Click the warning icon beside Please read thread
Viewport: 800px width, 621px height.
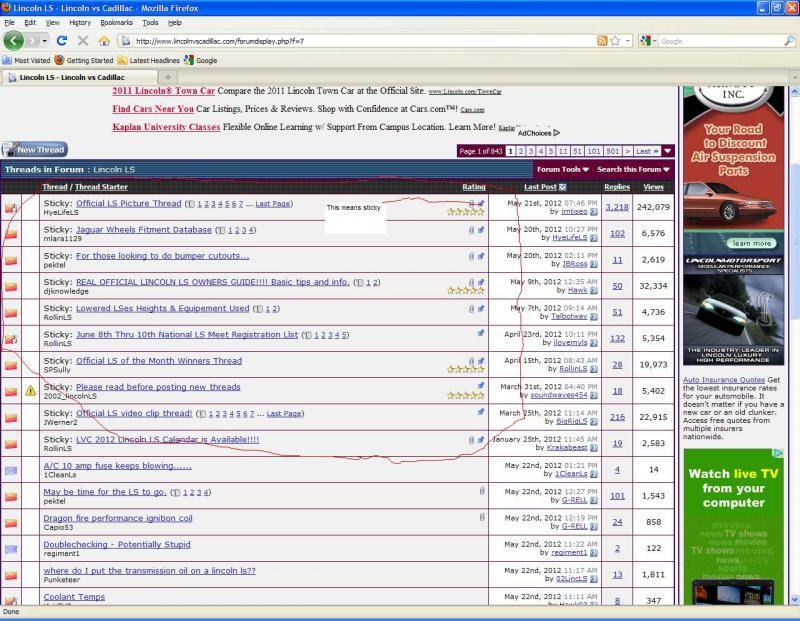click(31, 391)
